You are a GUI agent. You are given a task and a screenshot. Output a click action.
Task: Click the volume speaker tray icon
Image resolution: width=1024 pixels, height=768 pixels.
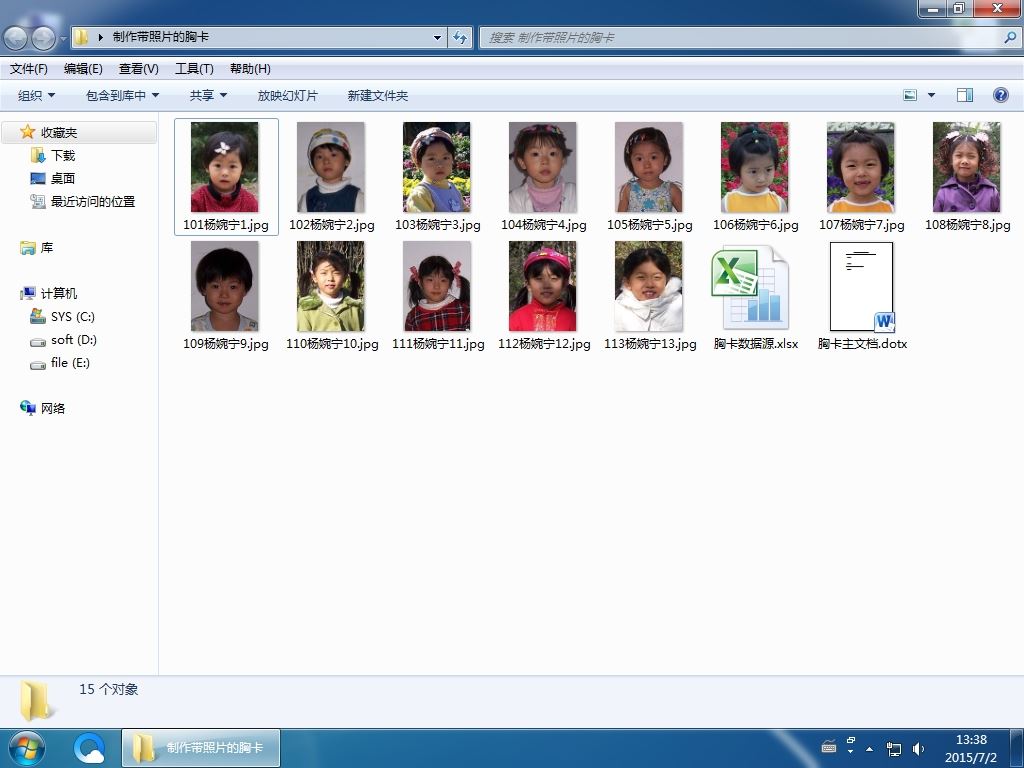click(x=919, y=748)
